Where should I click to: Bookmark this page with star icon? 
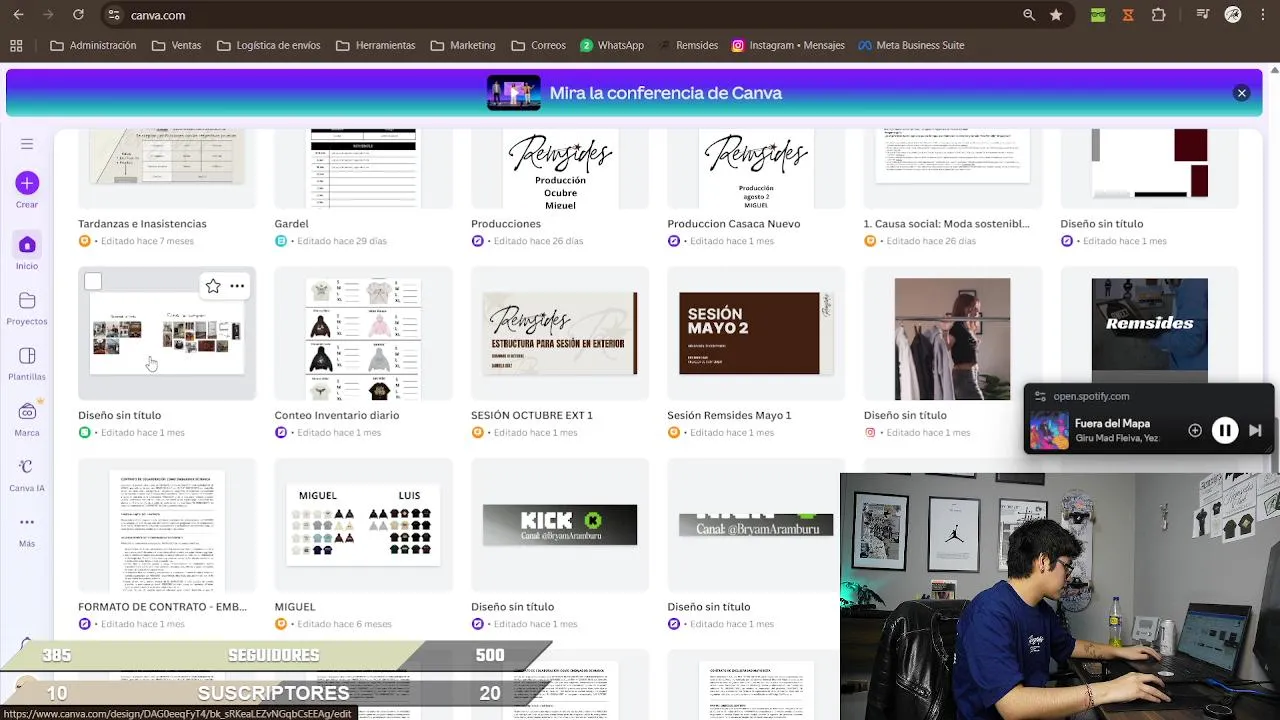[1056, 15]
